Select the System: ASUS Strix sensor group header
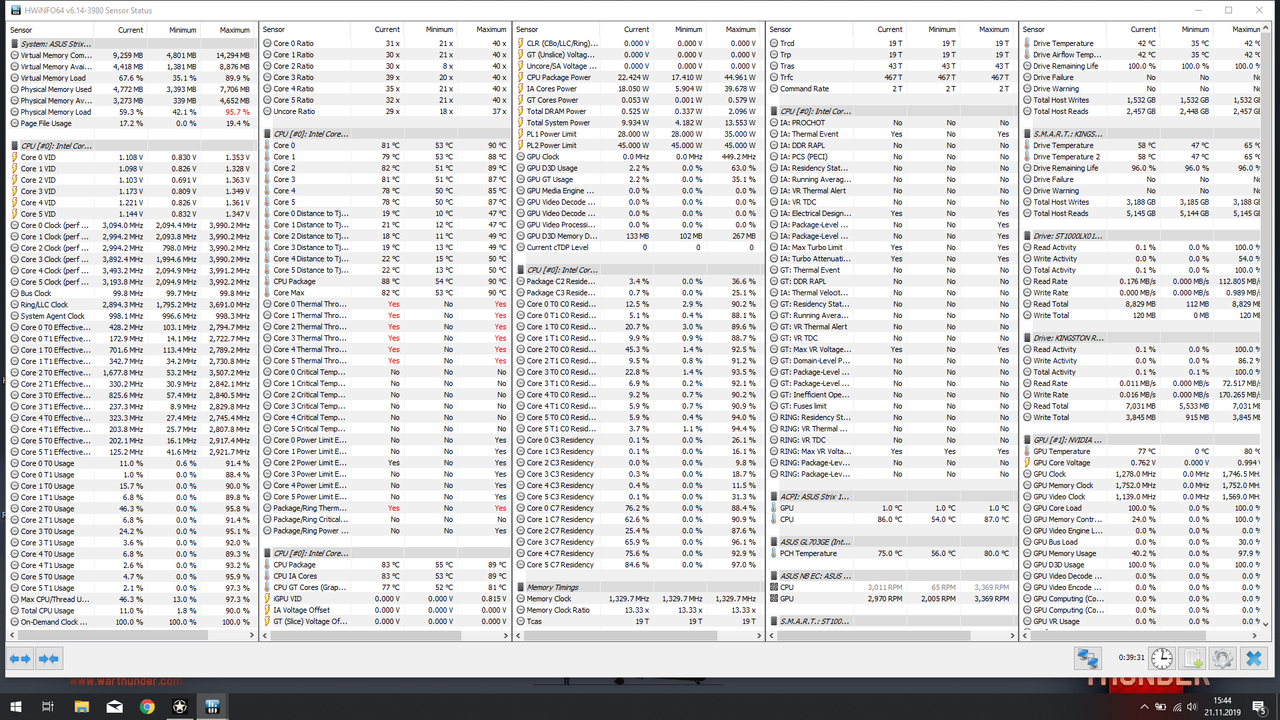 click(131, 44)
